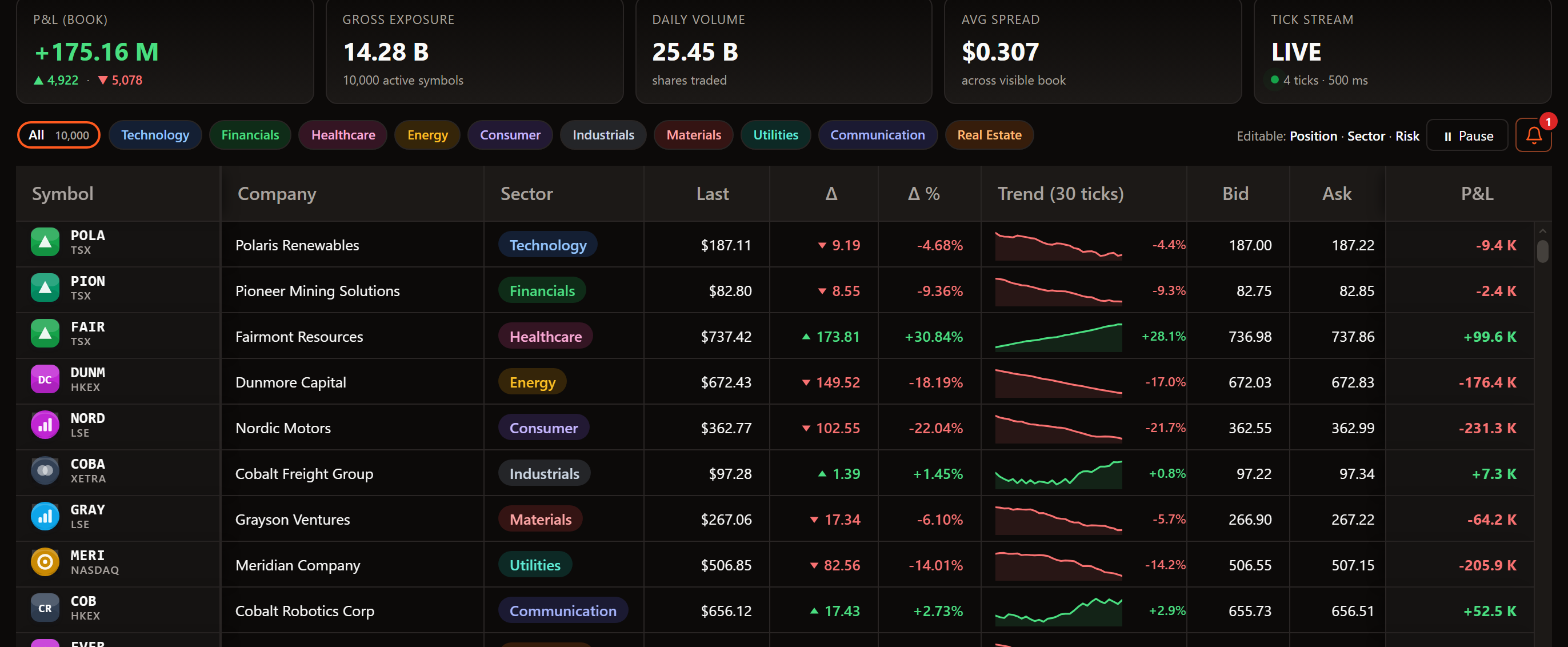Screen dimensions: 1568x647
Task: Sort by the P&L column header
Action: 1477,194
